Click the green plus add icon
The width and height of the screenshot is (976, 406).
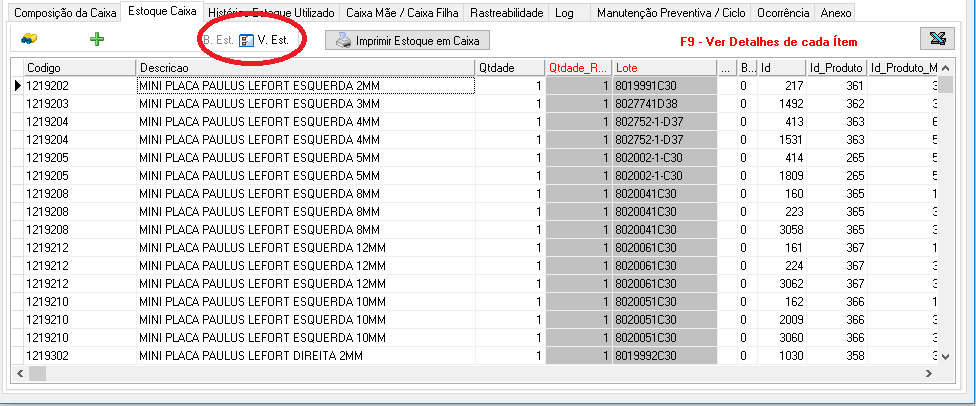pyautogui.click(x=97, y=39)
